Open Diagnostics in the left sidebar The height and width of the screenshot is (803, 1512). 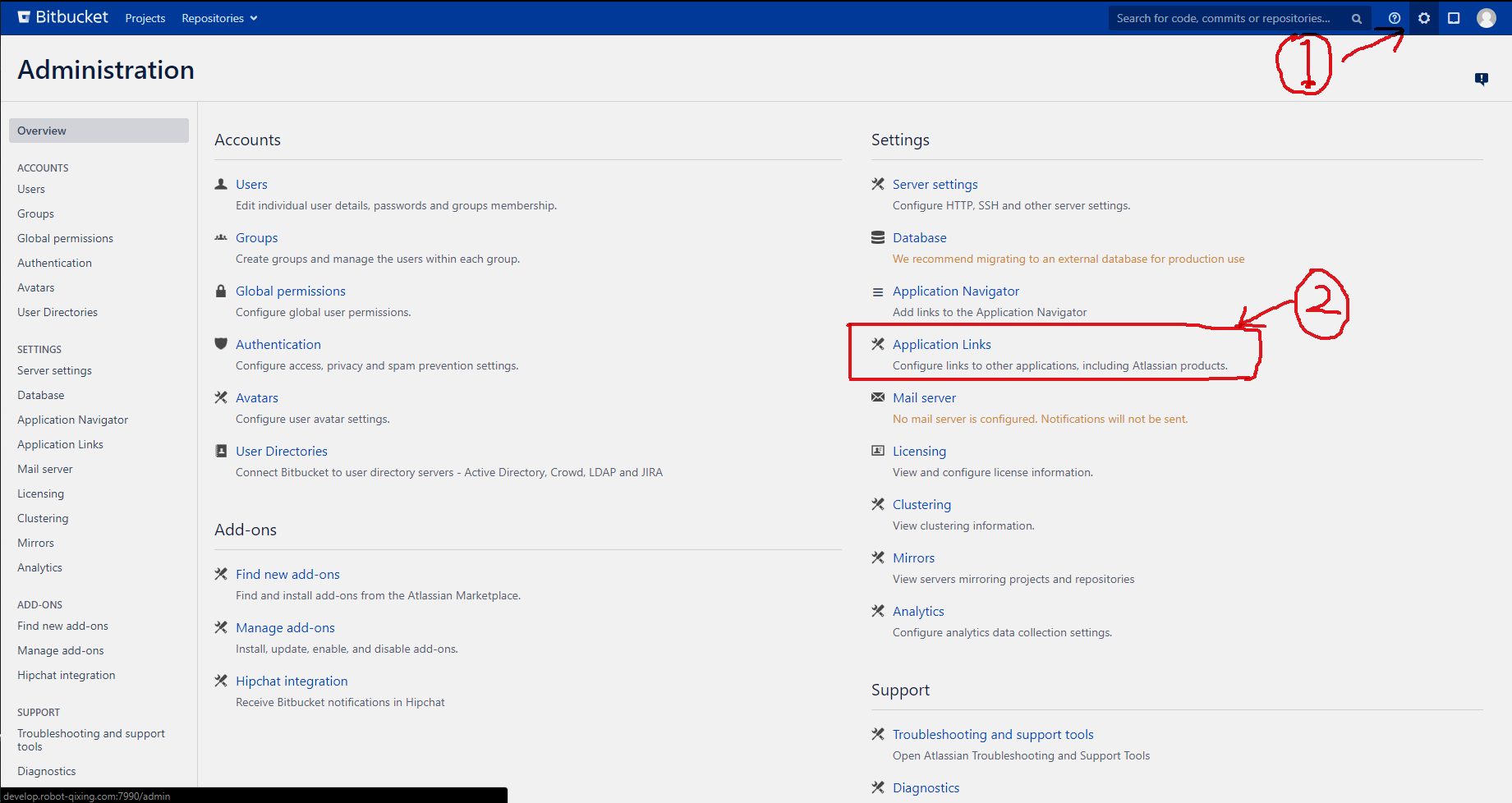coord(46,771)
